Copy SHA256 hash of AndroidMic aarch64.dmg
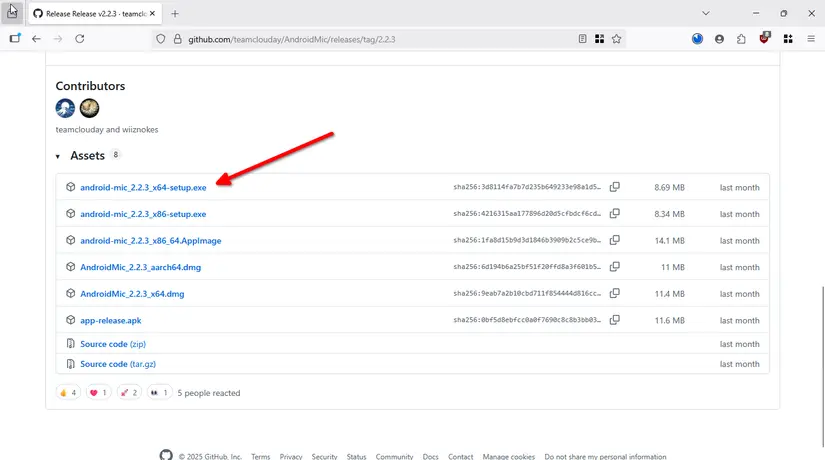 tap(615, 267)
